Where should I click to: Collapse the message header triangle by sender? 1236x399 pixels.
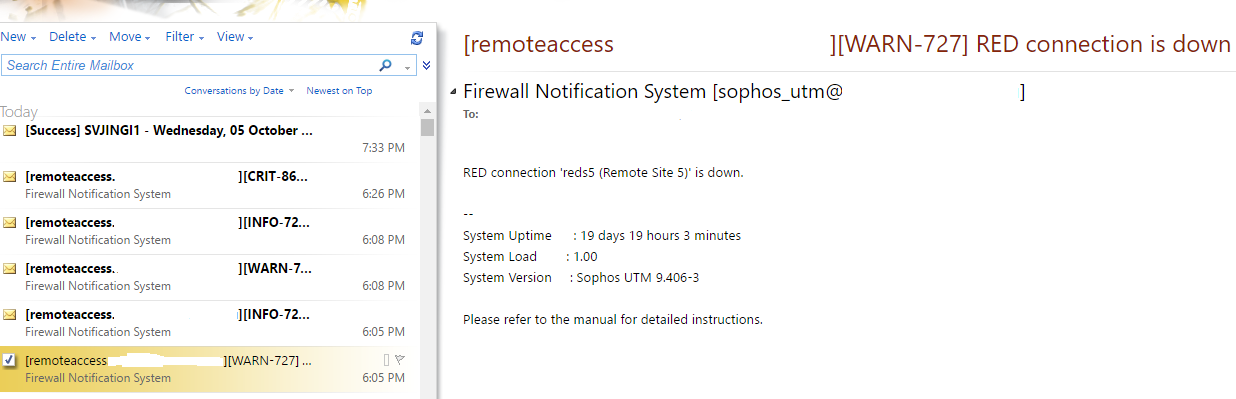(x=454, y=93)
